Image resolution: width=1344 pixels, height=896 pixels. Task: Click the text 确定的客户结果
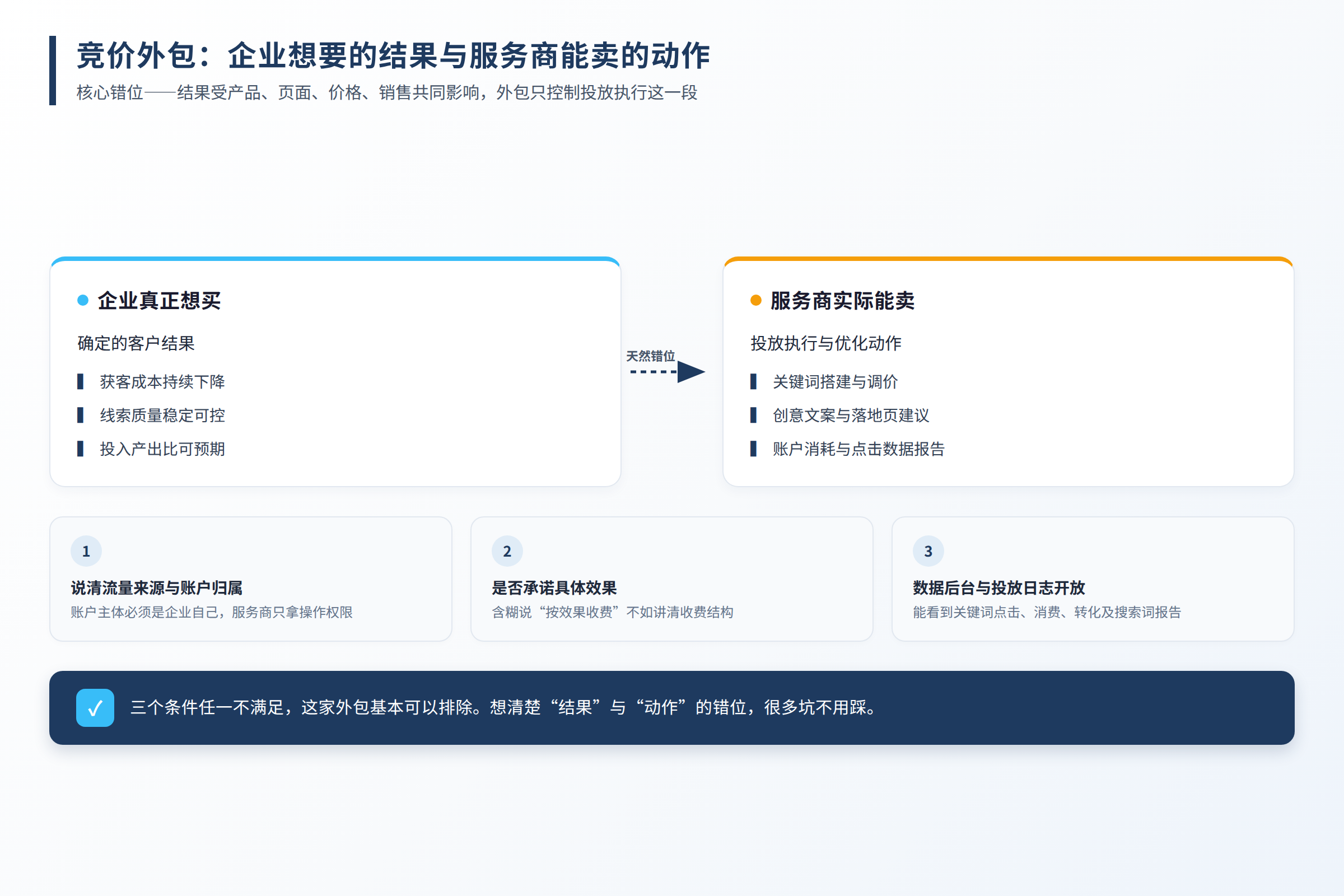click(136, 343)
